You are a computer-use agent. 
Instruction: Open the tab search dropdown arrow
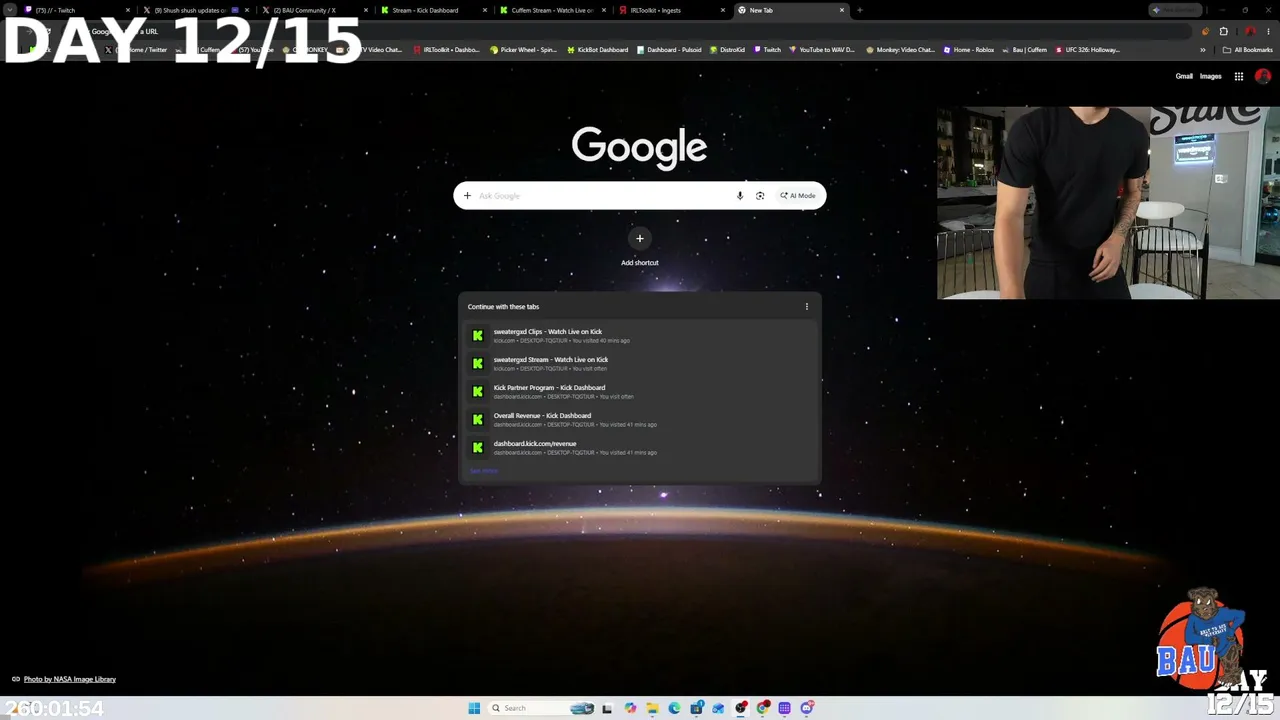click(10, 10)
